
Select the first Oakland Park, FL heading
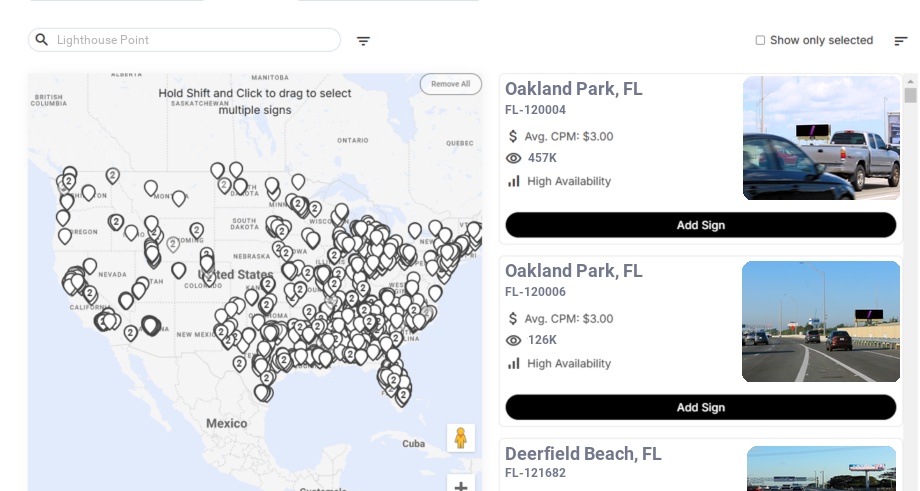pos(573,89)
